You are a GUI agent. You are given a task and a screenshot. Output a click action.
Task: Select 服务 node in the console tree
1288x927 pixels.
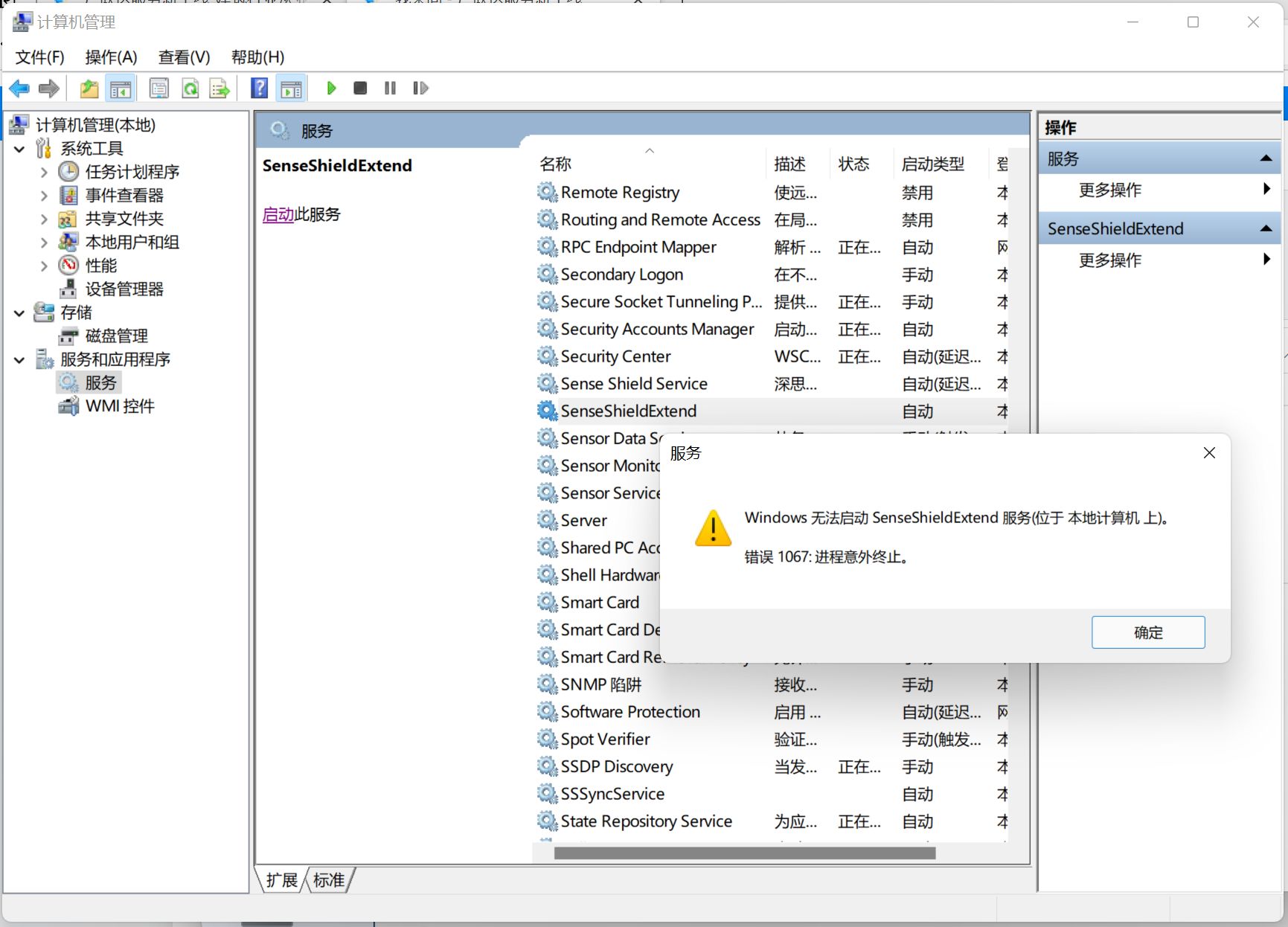click(100, 383)
